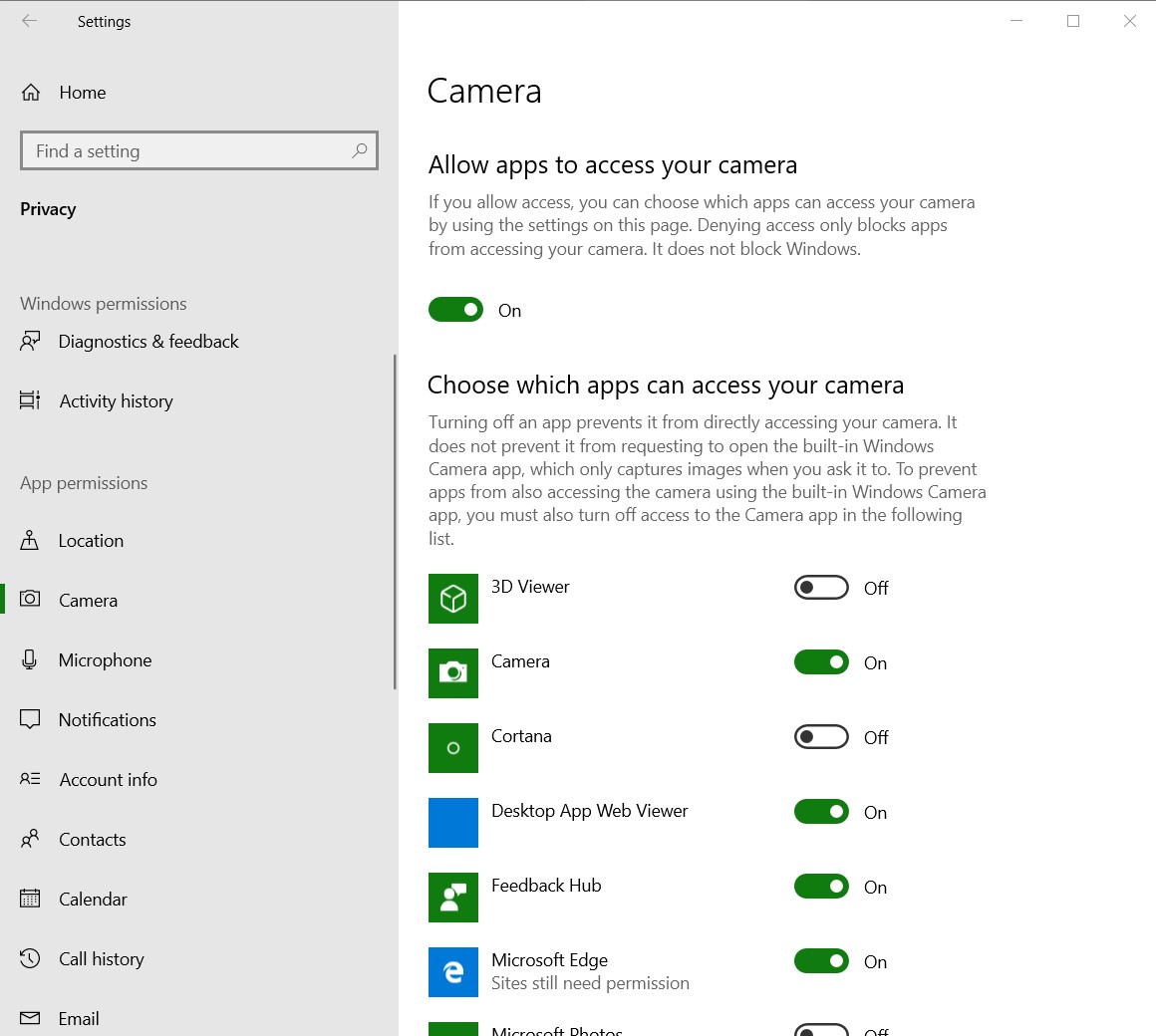
Task: Click the Feedback Hub label
Action: pyautogui.click(x=546, y=886)
